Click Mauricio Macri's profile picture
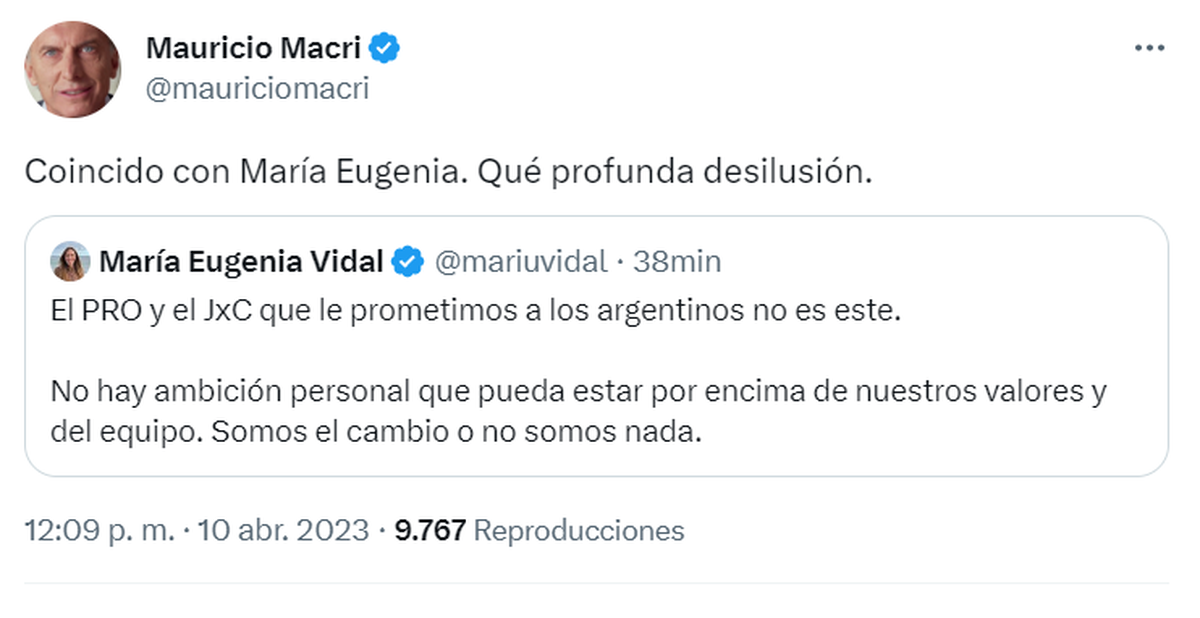Image resolution: width=1200 pixels, height=618 pixels. pos(72,68)
